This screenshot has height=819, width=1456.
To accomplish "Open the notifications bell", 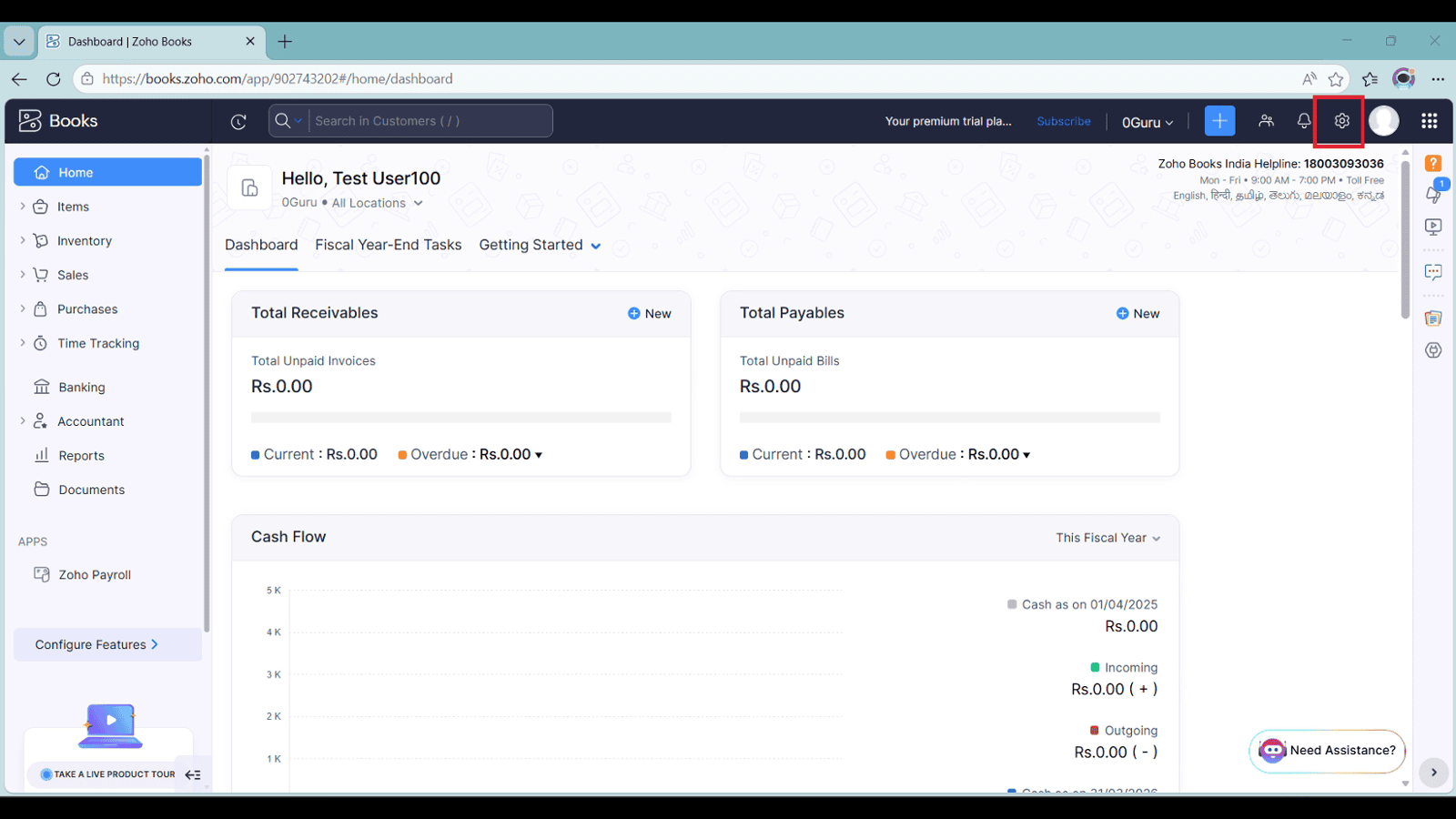I will pyautogui.click(x=1303, y=121).
